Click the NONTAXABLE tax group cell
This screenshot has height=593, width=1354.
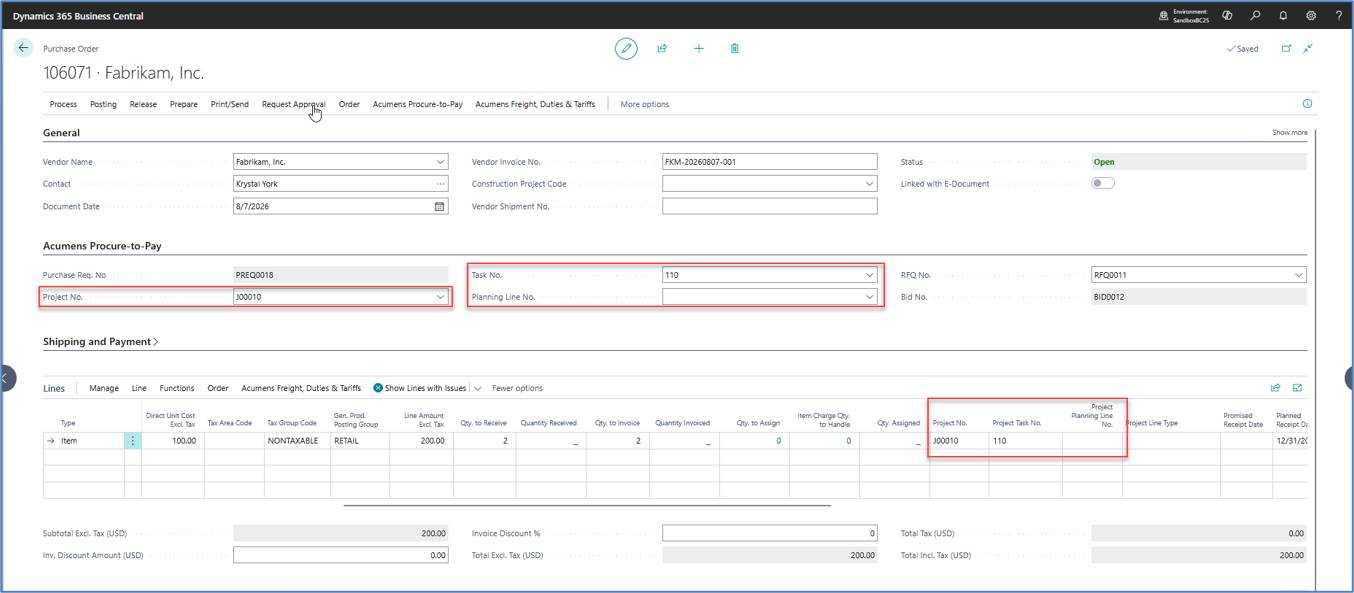[296, 440]
